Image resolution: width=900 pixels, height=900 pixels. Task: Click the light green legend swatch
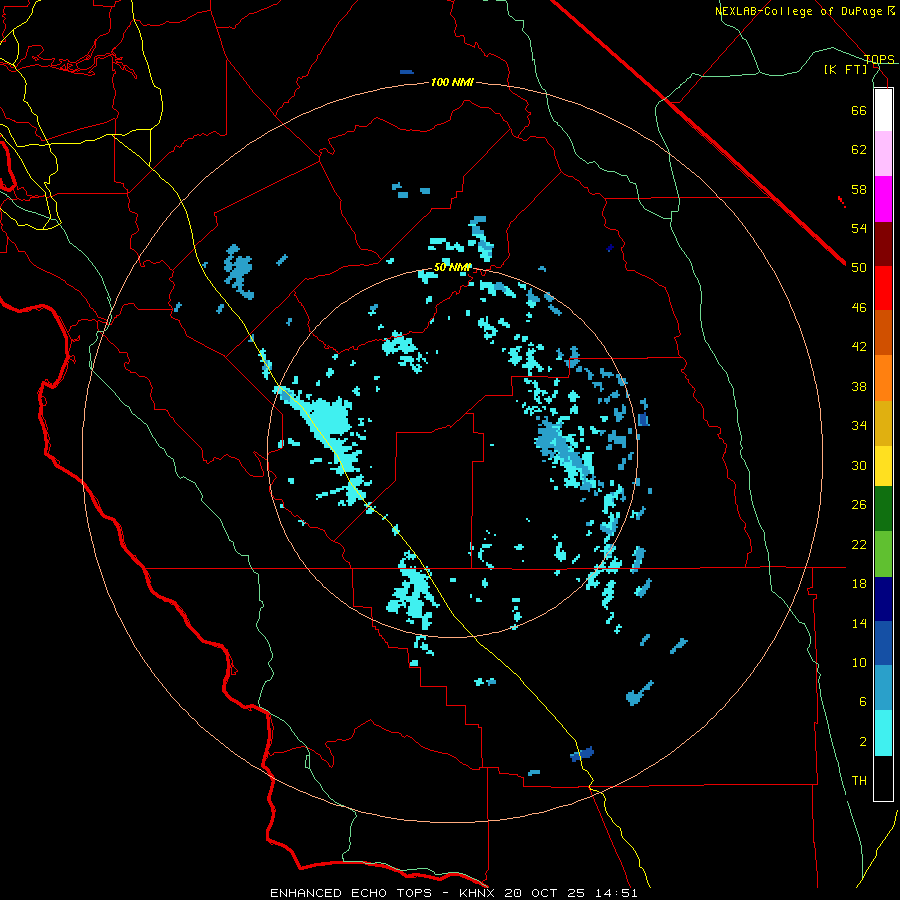(883, 554)
